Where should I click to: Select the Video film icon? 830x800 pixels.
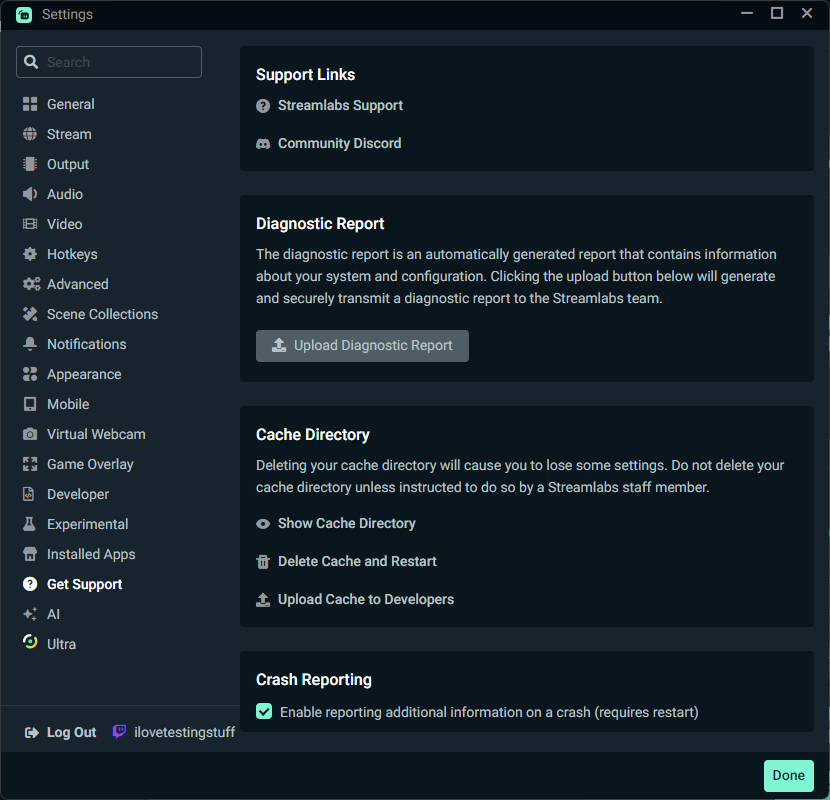pos(30,224)
